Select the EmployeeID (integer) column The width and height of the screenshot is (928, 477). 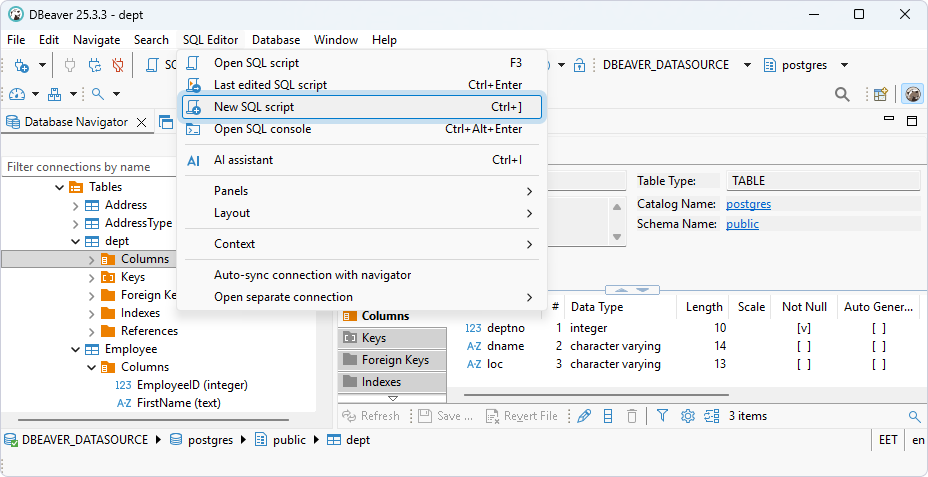192,385
